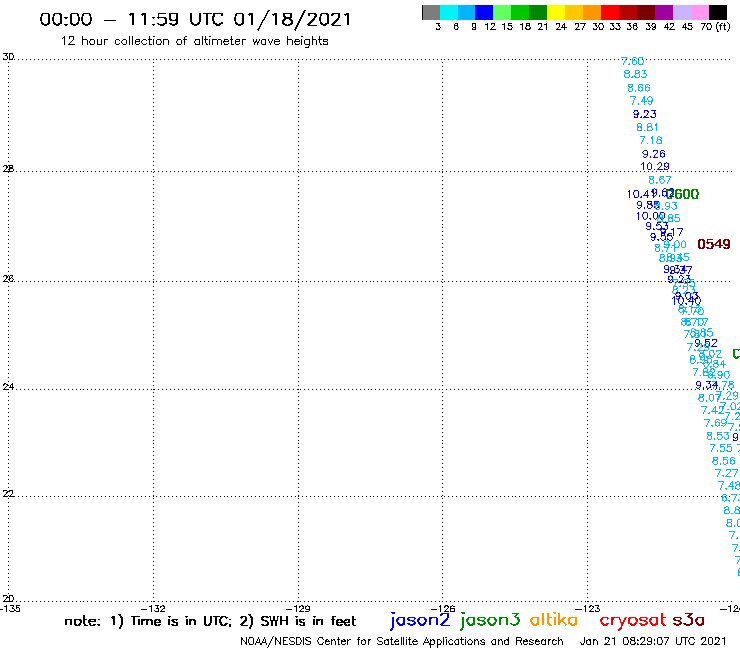Click the subtitle '12 hour collection of altimeter wave heights'
Screen dimensions: 740x650
(x=194, y=41)
